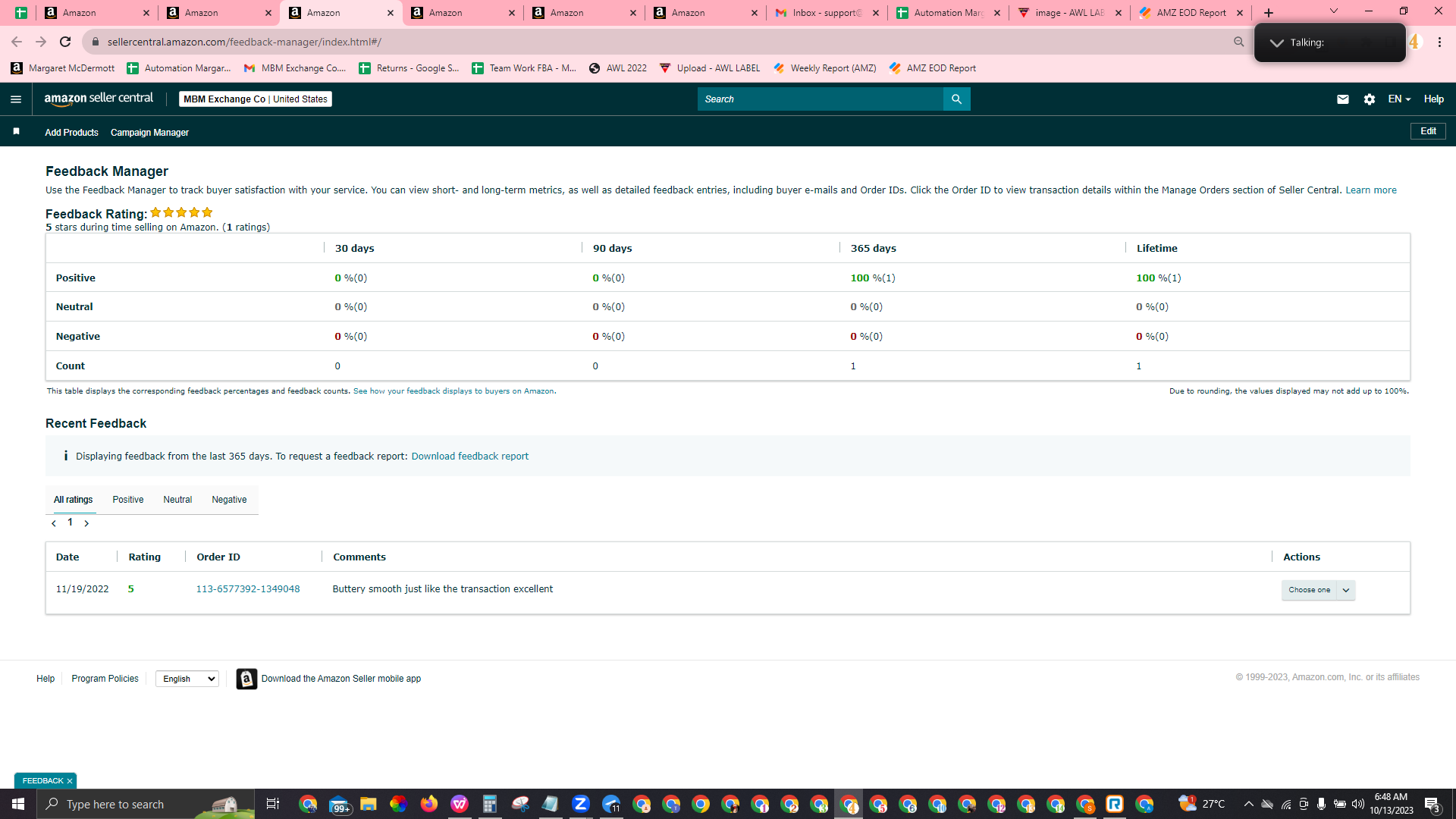Viewport: 1456px width, 819px height.
Task: Click MBM Exchange Co account switcher
Action: pos(256,99)
